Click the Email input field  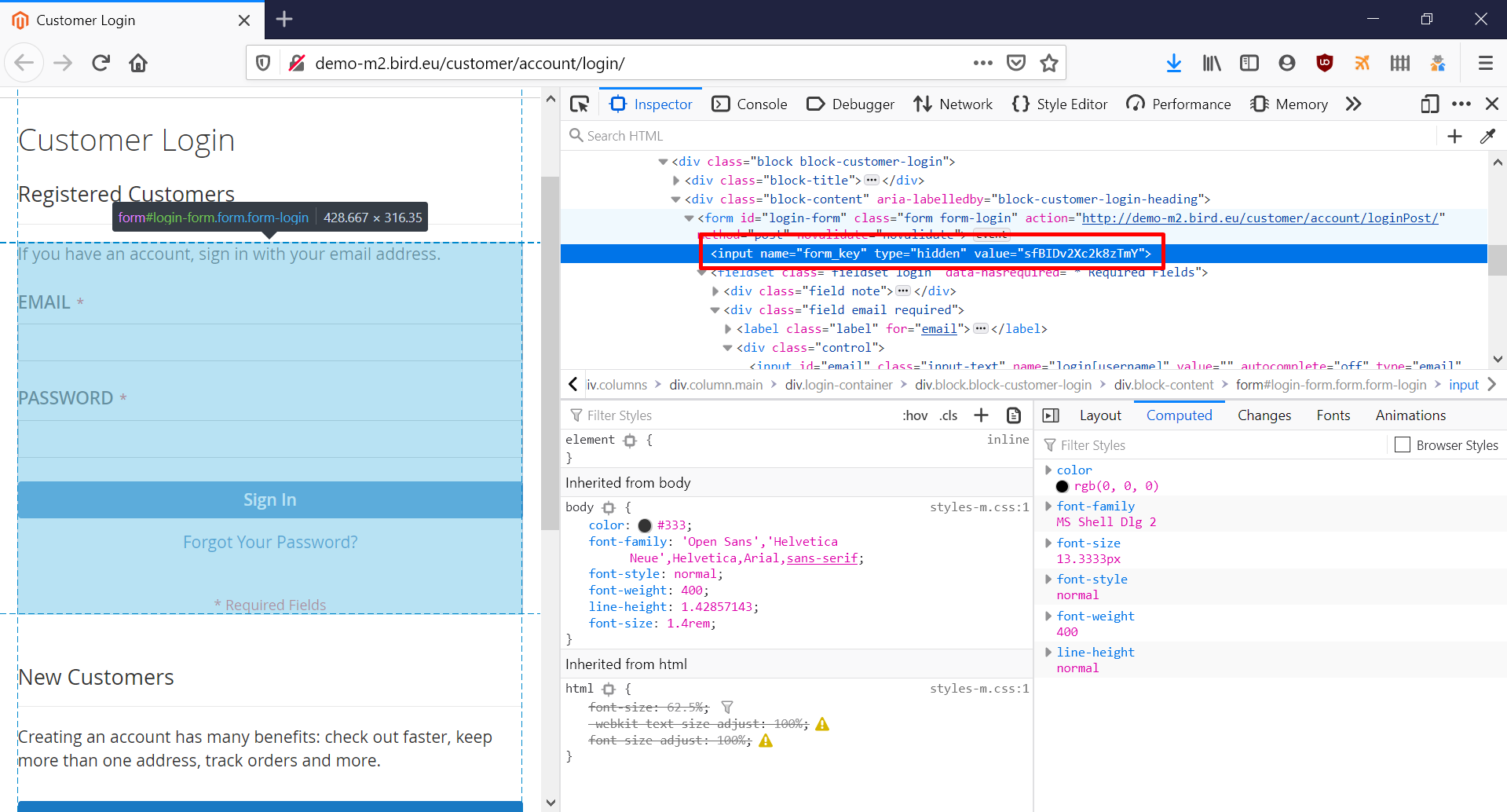pyautogui.click(x=269, y=342)
